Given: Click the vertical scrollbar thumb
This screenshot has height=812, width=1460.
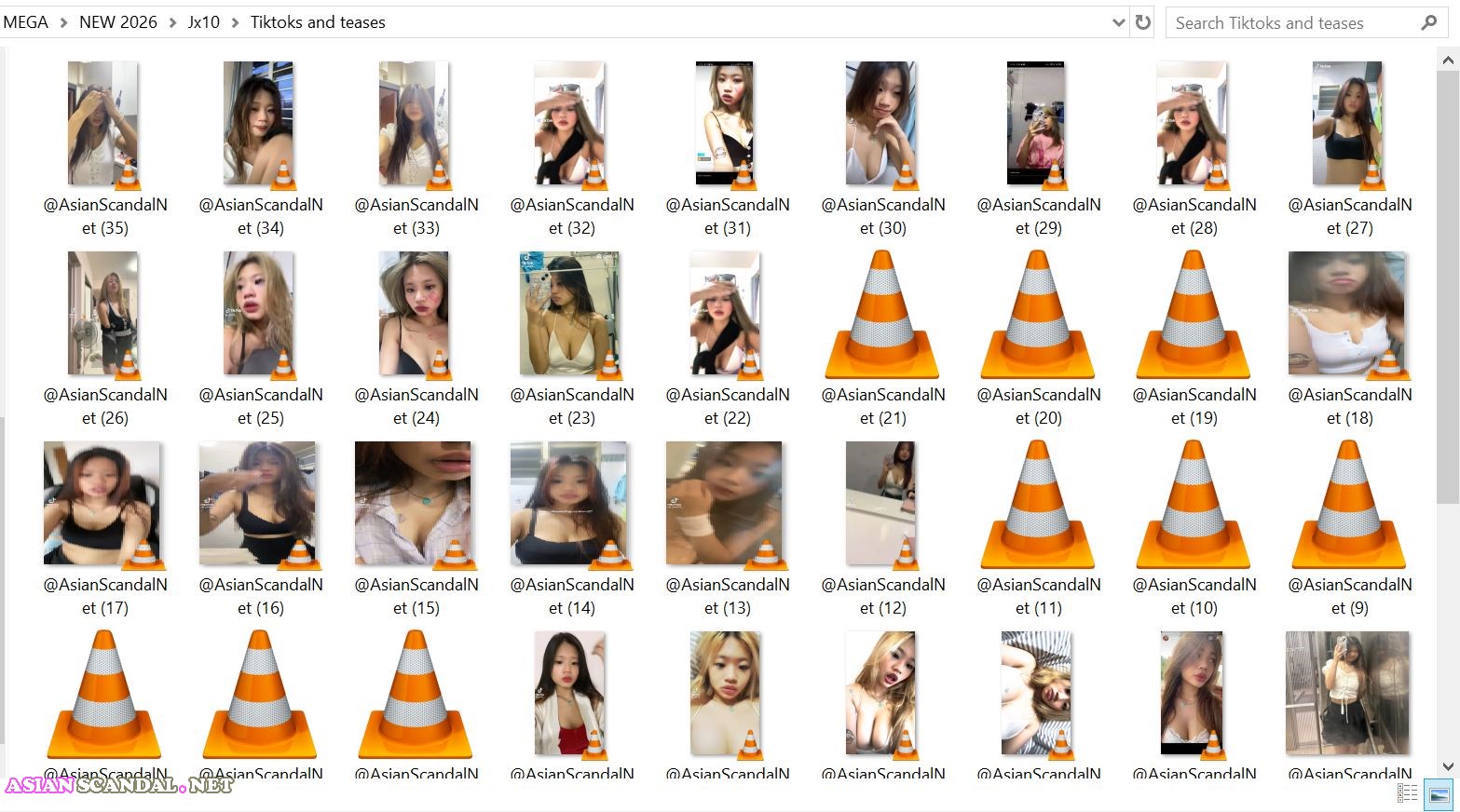Looking at the screenshot, I should point(1448,287).
